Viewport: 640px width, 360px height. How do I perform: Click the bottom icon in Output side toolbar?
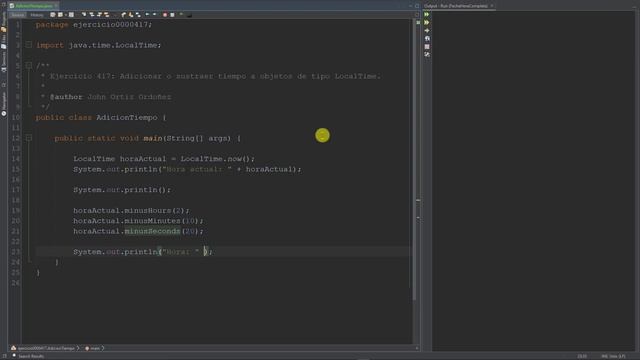pyautogui.click(x=427, y=54)
